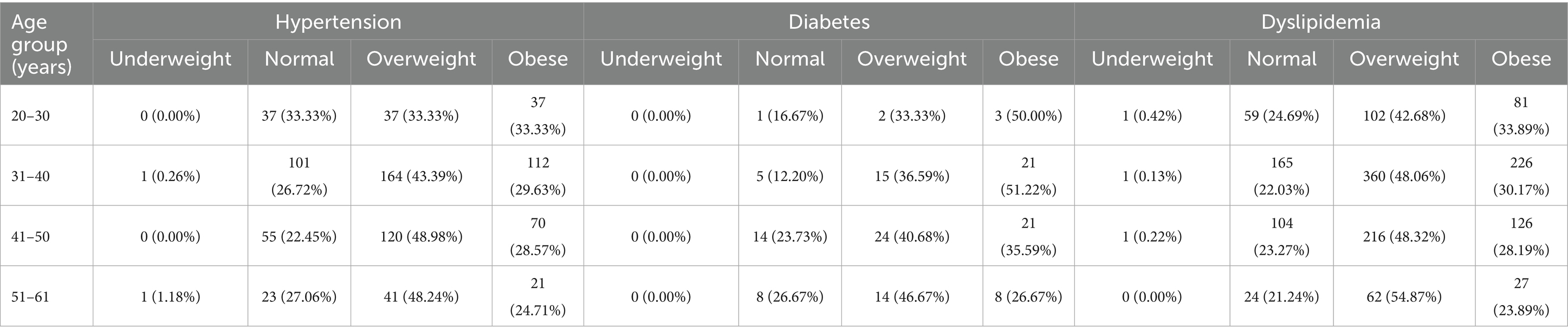
Task: Select the Dyslipidemia column group header
Action: tap(1320, 22)
